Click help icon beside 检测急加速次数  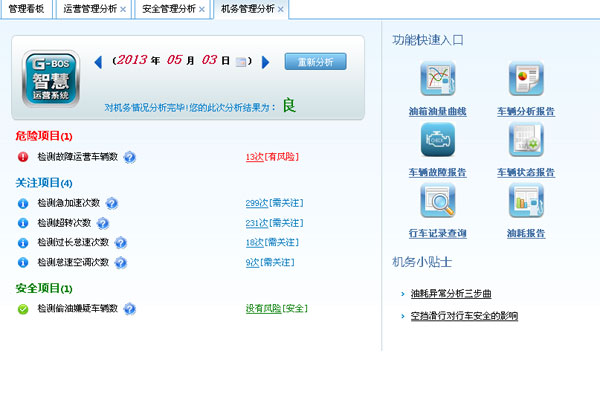(112, 203)
